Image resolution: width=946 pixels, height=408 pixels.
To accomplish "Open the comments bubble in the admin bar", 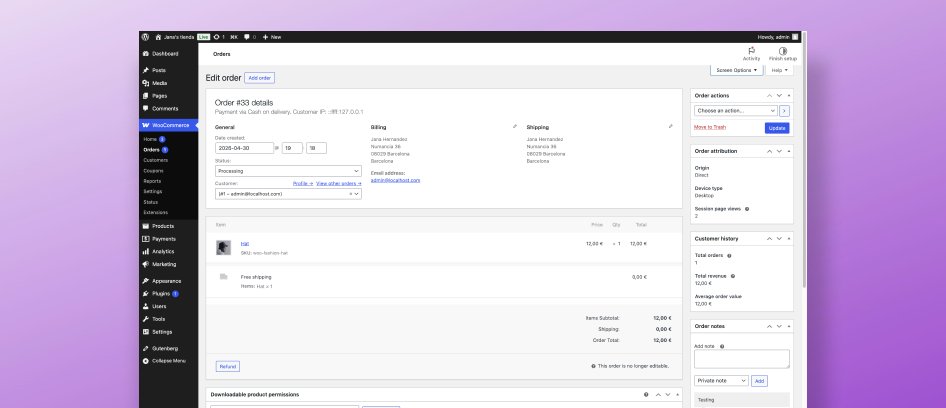I will click(x=246, y=37).
